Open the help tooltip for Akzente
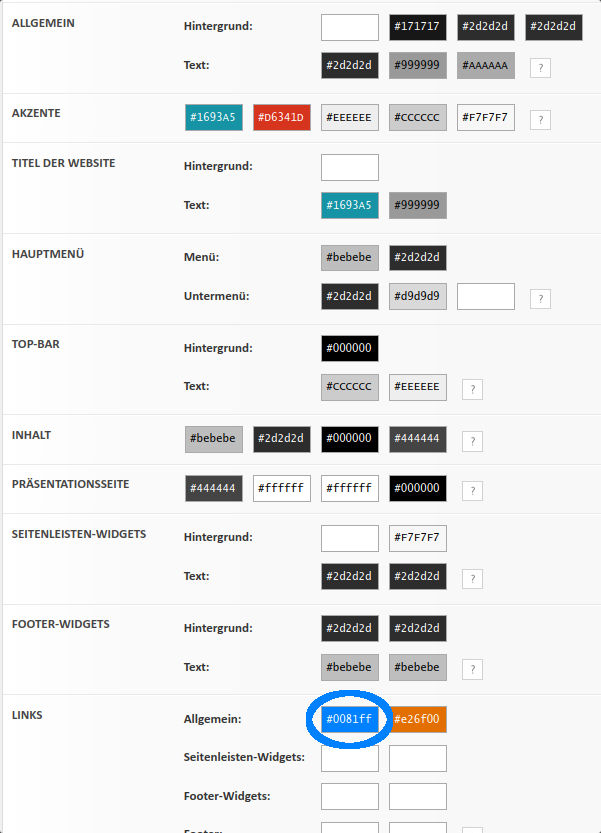 point(540,119)
